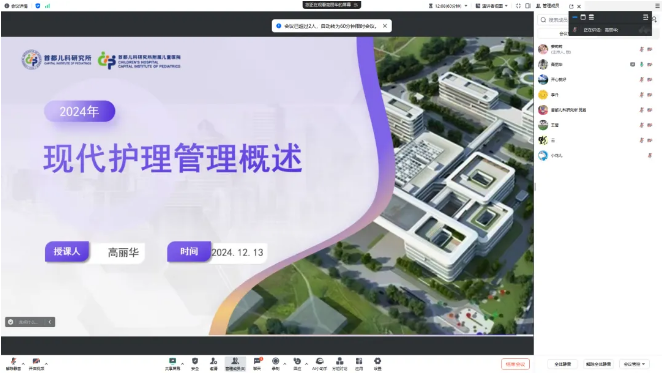Screen dimensions: 665x377
Task: Click the Mute All button below the member list
Action: point(562,364)
